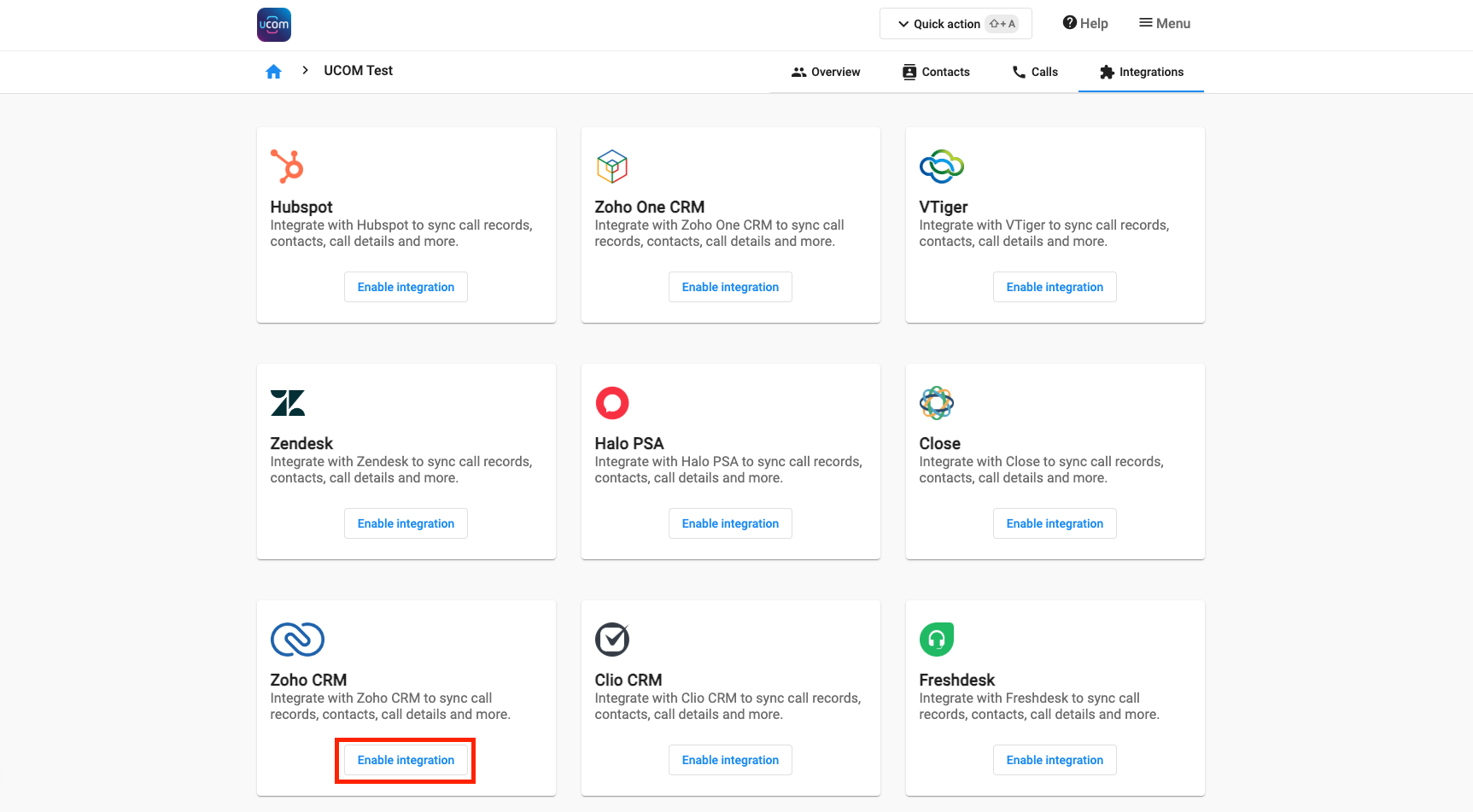Click the Halo PSA red circle icon
The width and height of the screenshot is (1473, 812).
(x=611, y=403)
